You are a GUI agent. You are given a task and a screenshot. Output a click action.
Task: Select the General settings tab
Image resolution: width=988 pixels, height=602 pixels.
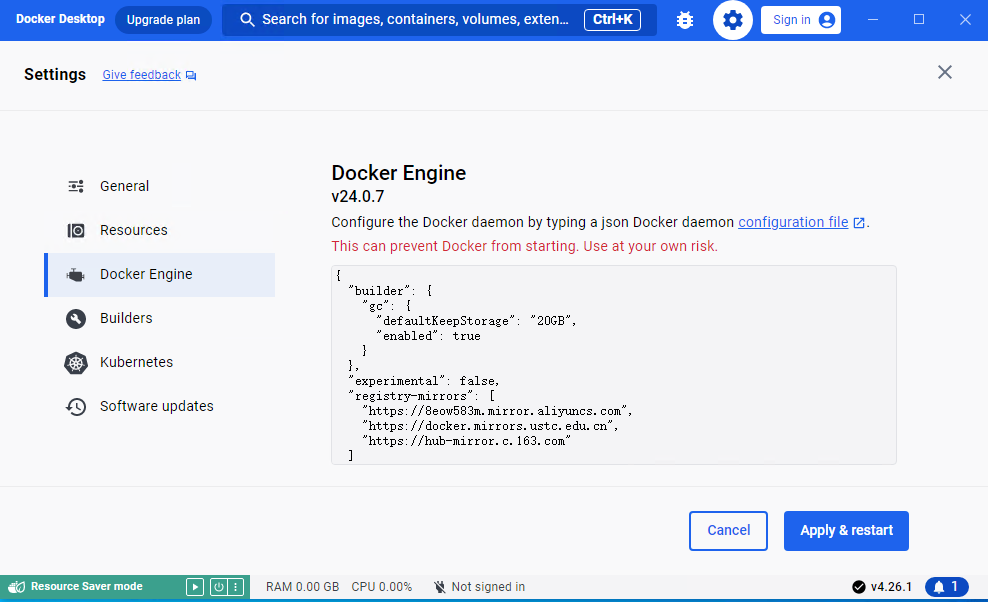point(159,187)
